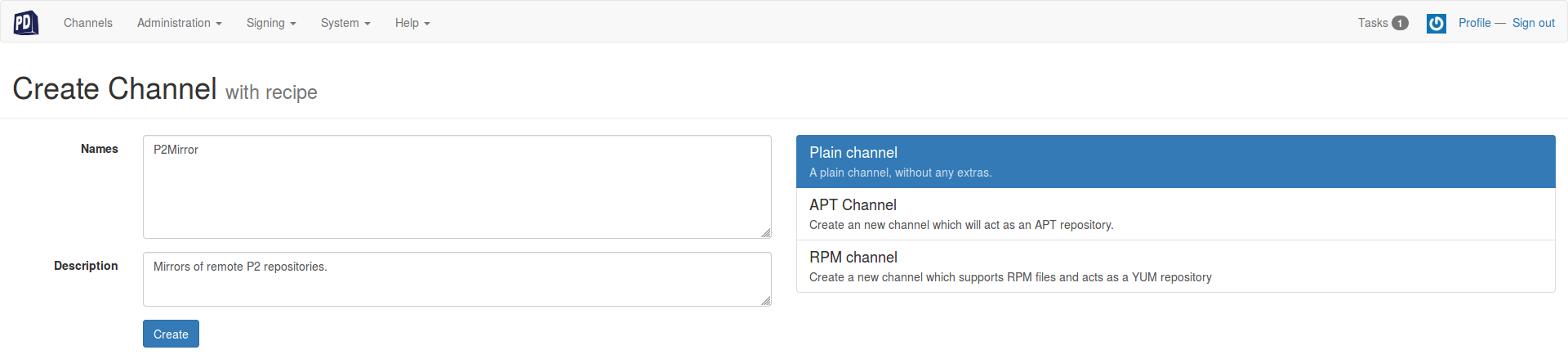
Task: Click the Tasks count badge
Action: coord(1400,24)
